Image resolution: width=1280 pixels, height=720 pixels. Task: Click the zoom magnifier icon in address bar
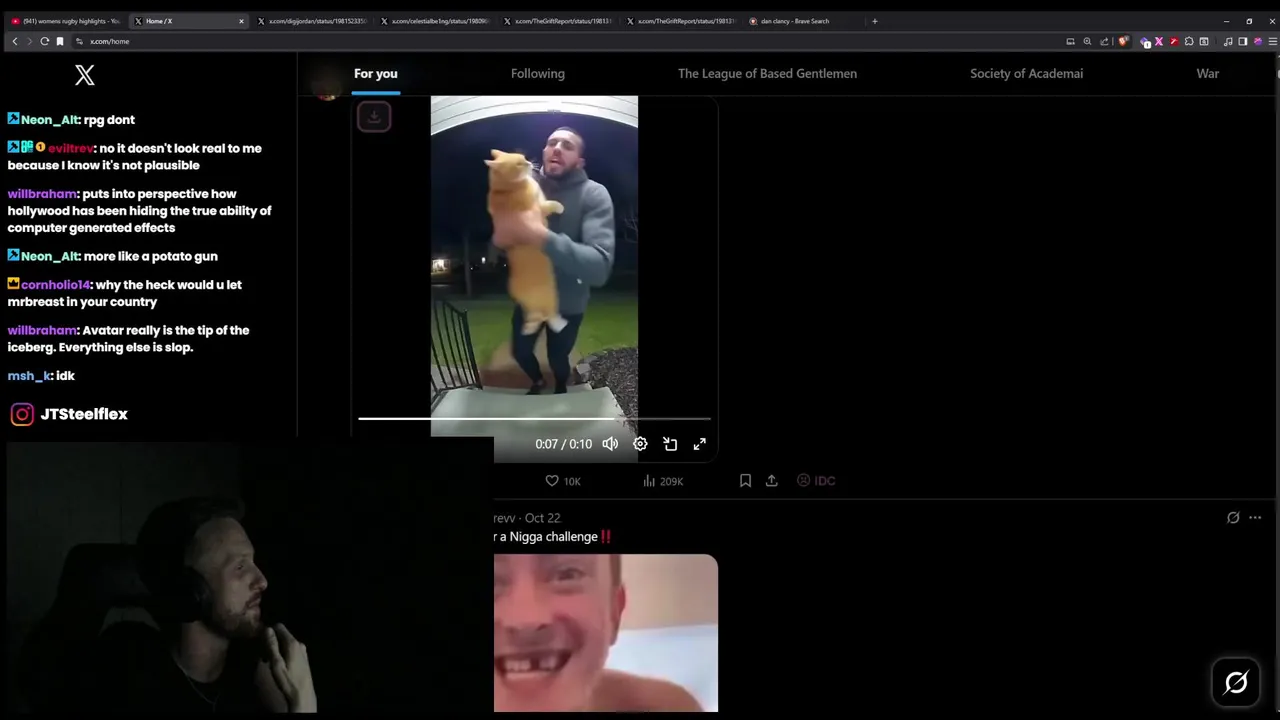[1087, 41]
